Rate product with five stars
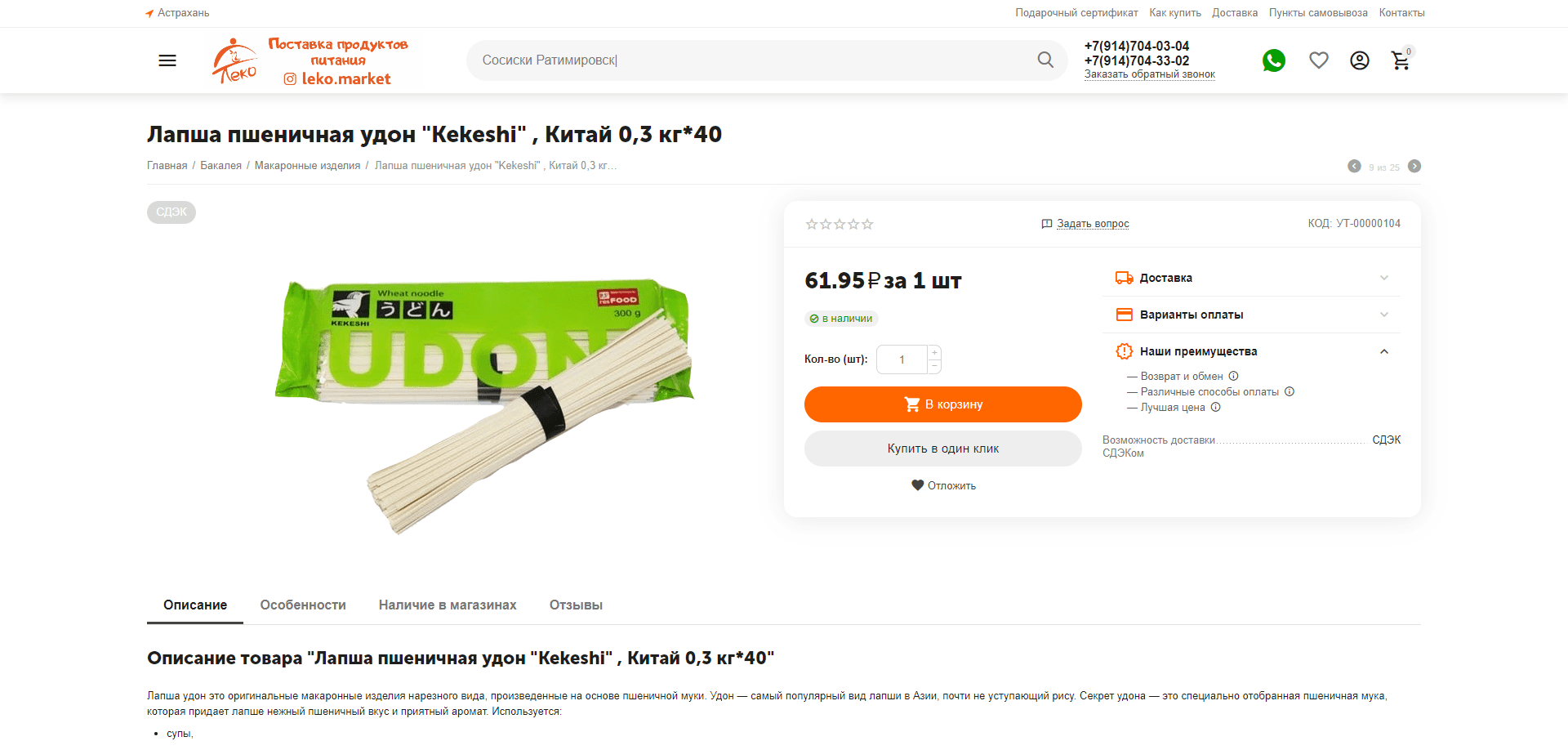The width and height of the screenshot is (1568, 750). (x=867, y=224)
